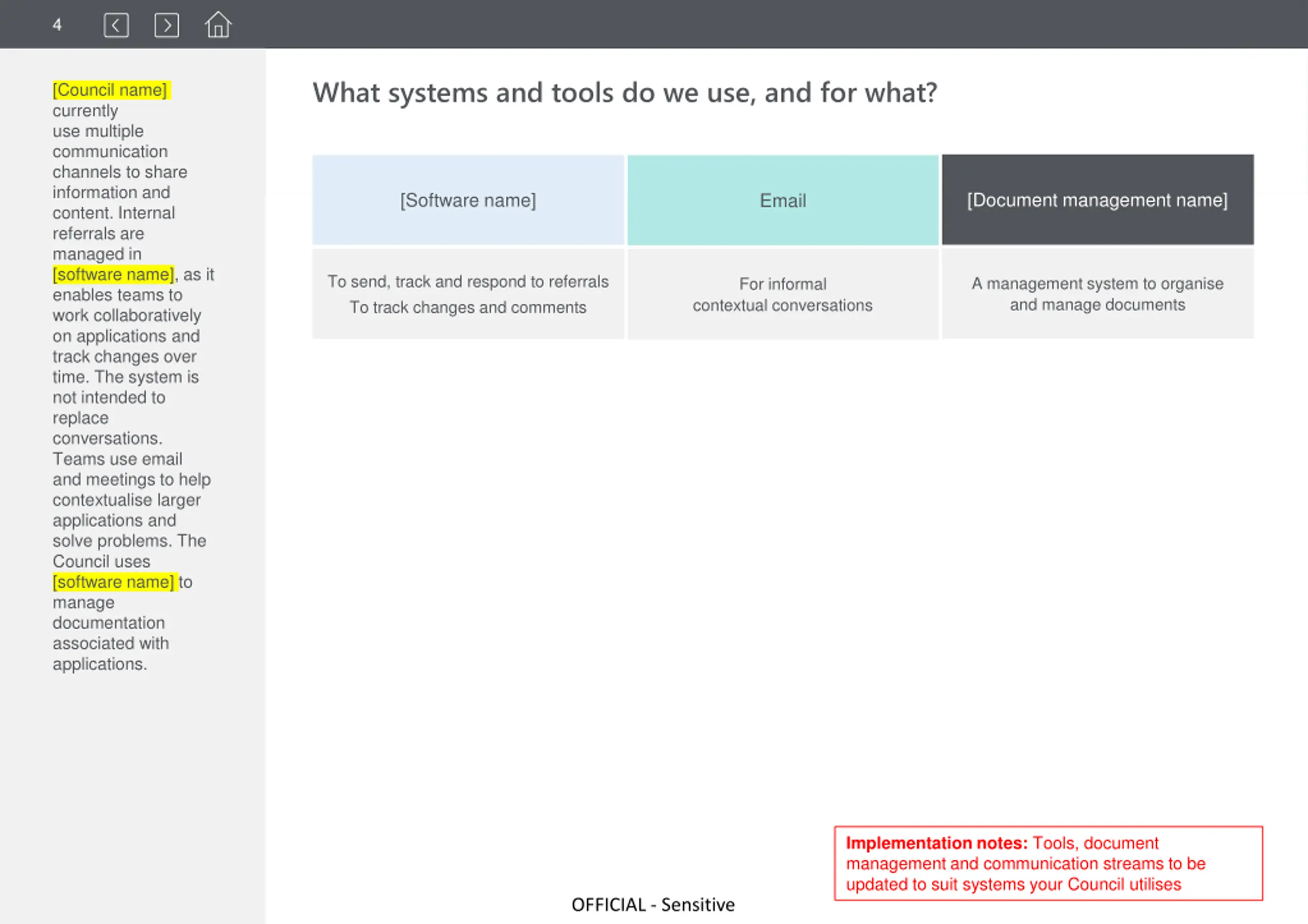Click 'A management system to organise' cell
Screen dimensions: 1308x924
click(x=1097, y=294)
